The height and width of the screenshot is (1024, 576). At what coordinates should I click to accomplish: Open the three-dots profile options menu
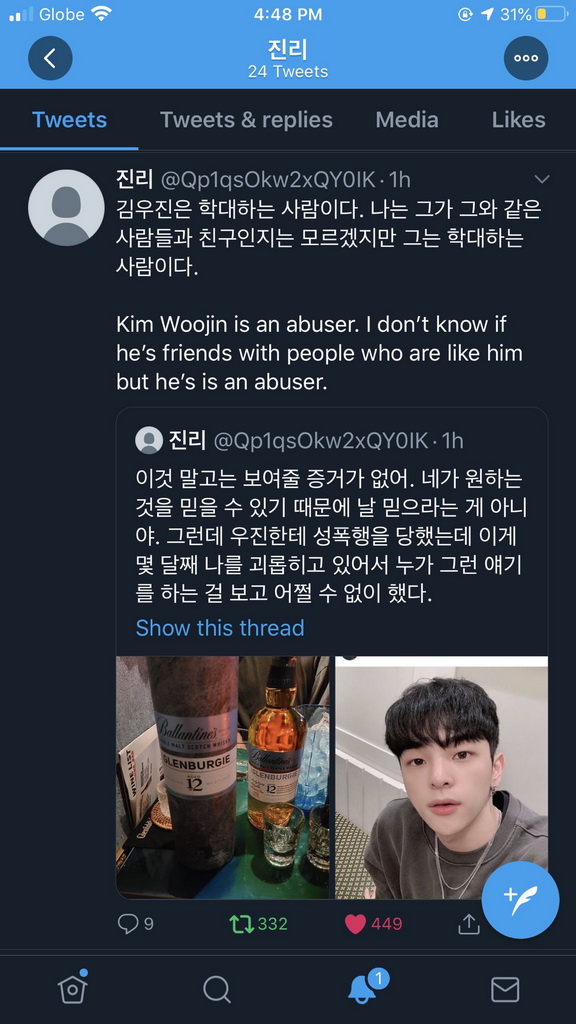526,58
